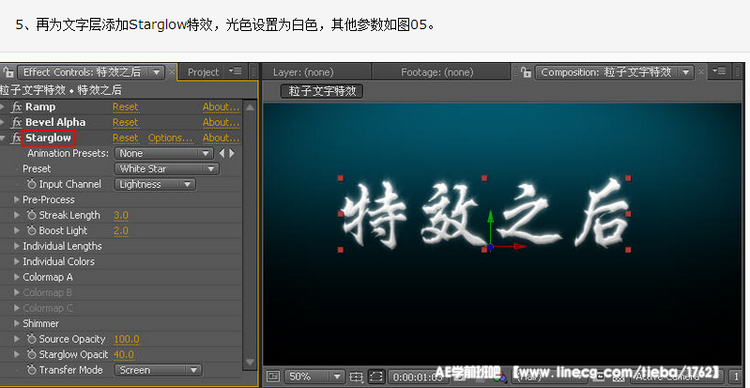Open the Footage (none) tab
Image resolution: width=750 pixels, height=388 pixels.
click(437, 72)
